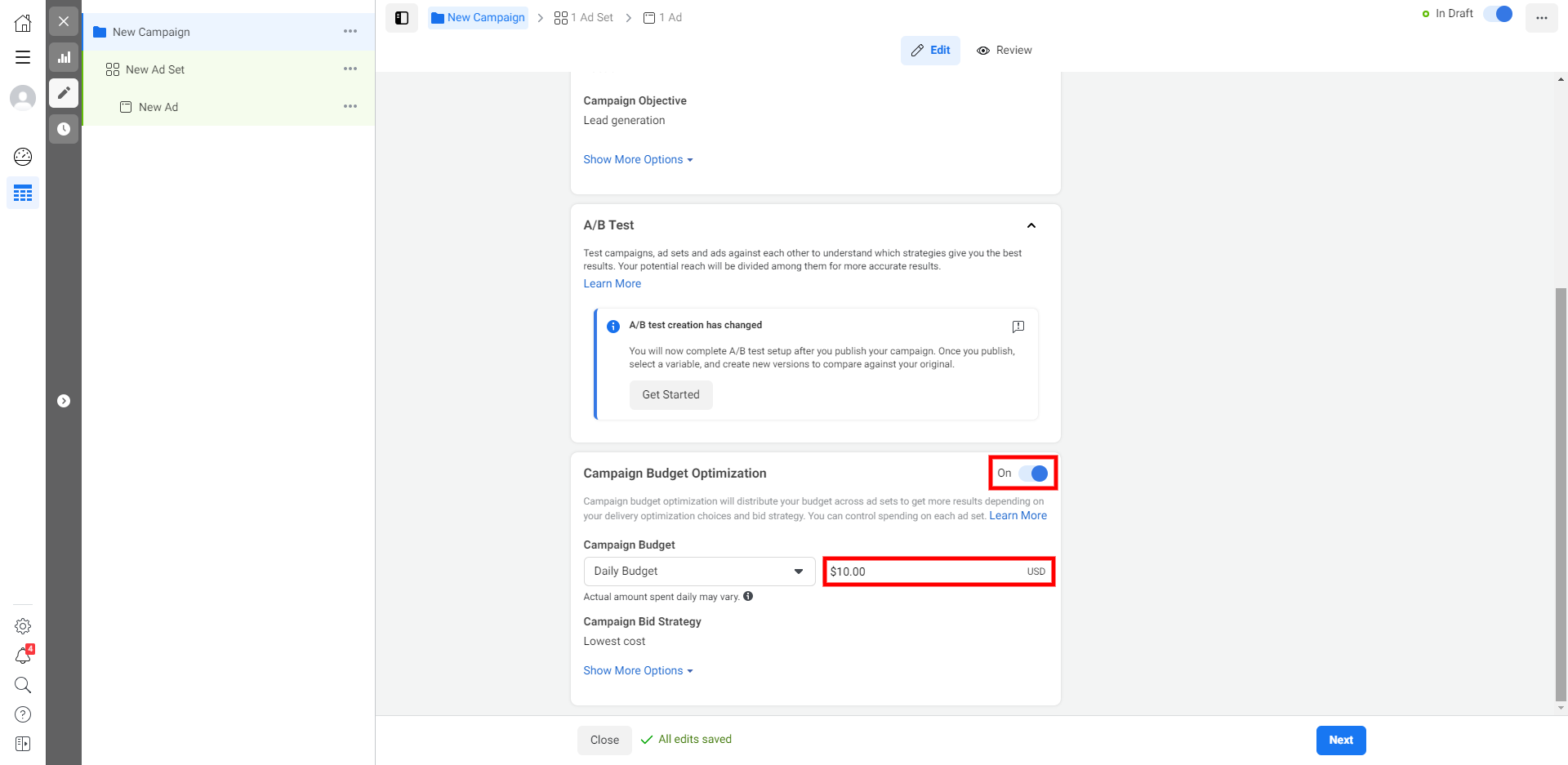Open the Daily Budget dropdown
Screen dimensions: 1568x765
tap(699, 572)
